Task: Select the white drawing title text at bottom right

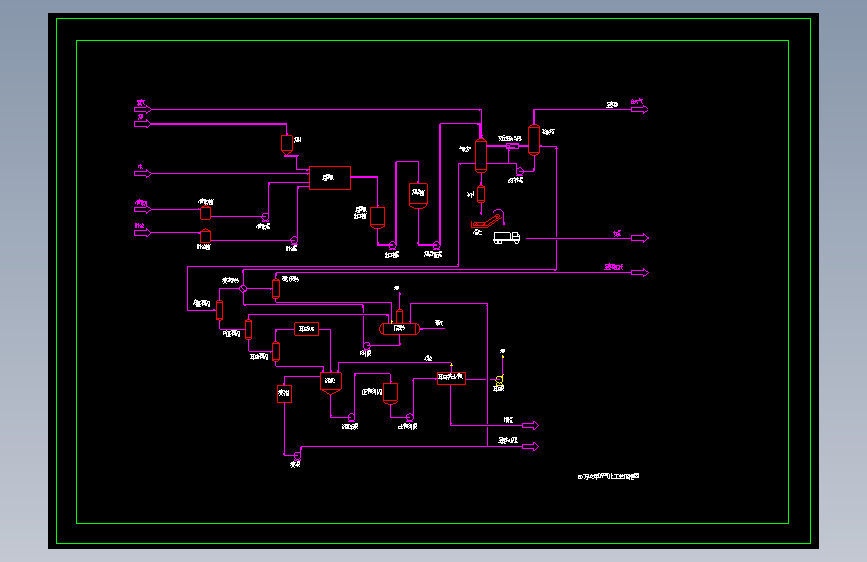Action: [608, 476]
